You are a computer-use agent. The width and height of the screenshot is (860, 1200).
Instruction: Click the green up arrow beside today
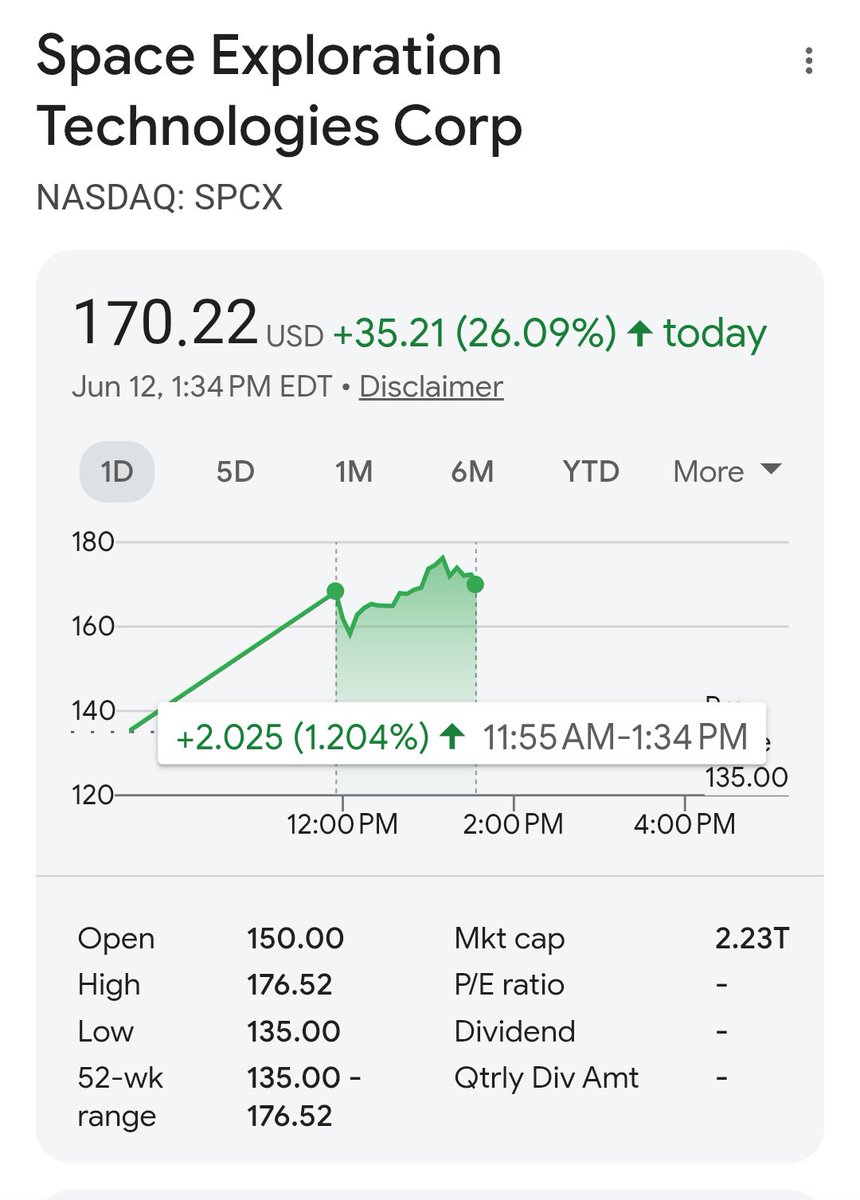click(640, 334)
